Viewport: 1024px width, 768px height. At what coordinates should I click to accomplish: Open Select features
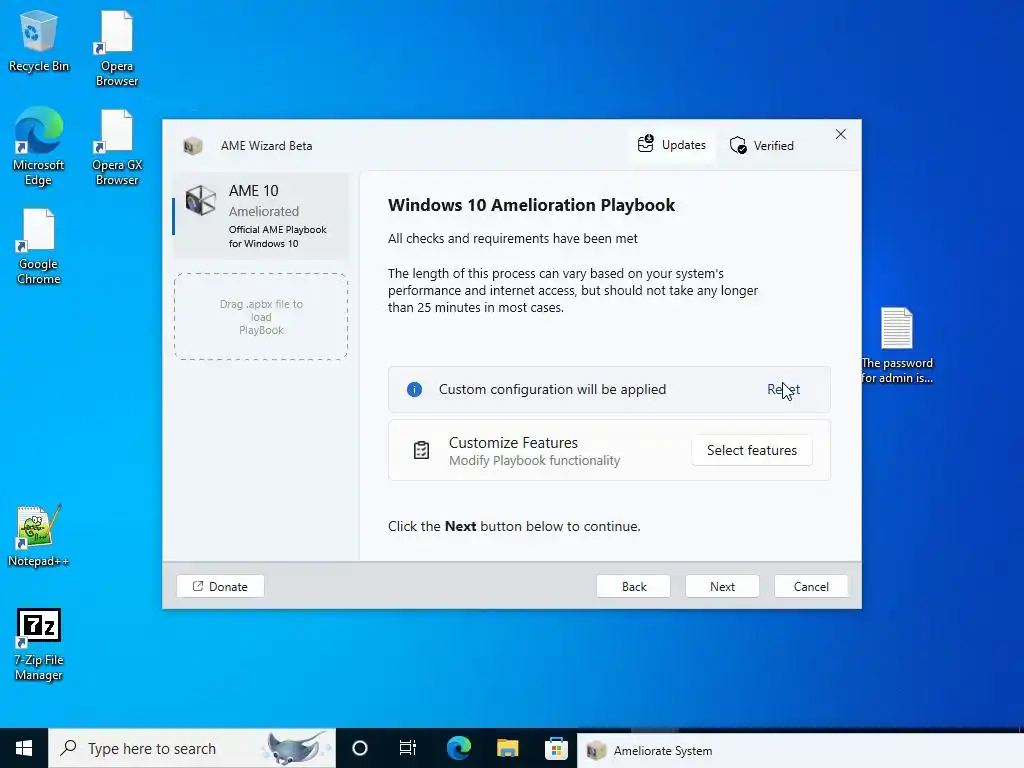[x=752, y=451]
